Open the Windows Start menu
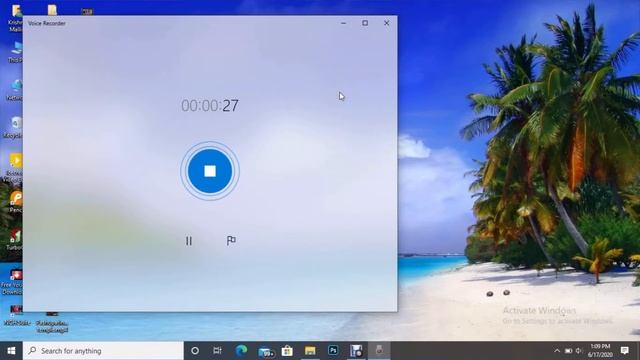The height and width of the screenshot is (360, 640). tap(11, 351)
